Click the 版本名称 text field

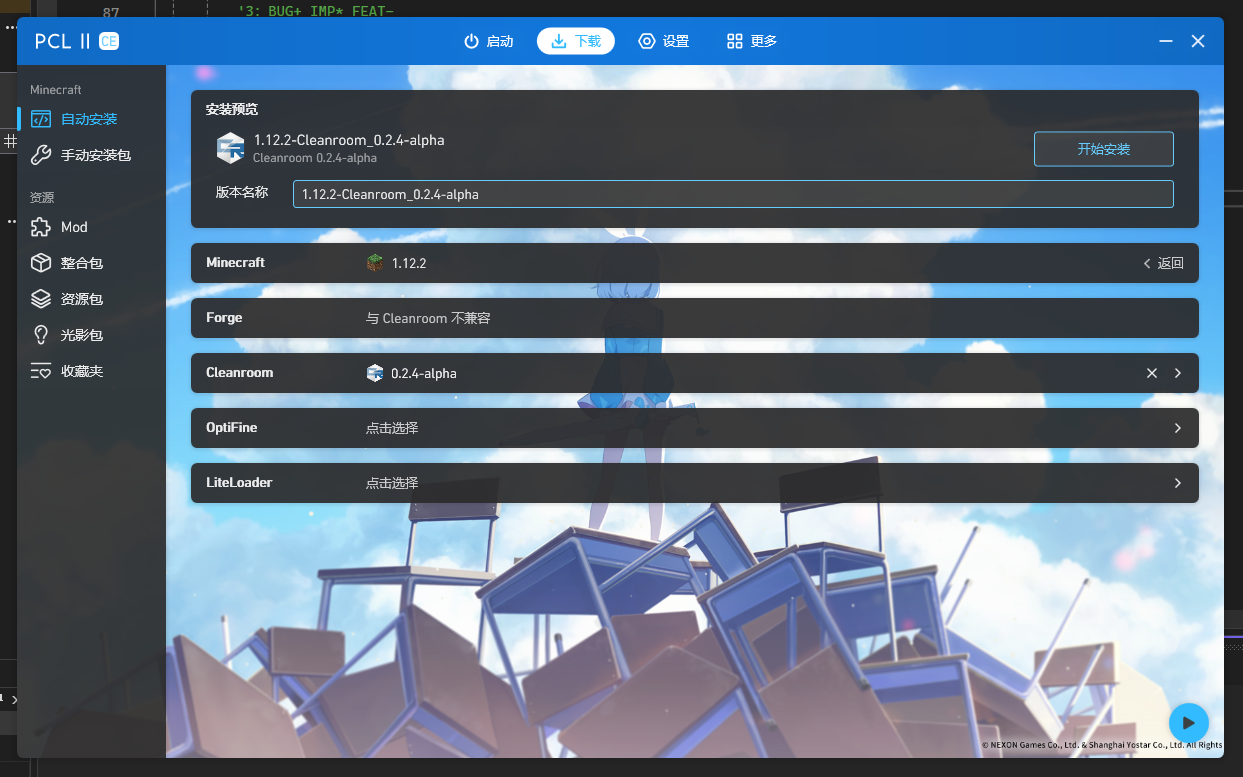[x=732, y=194]
